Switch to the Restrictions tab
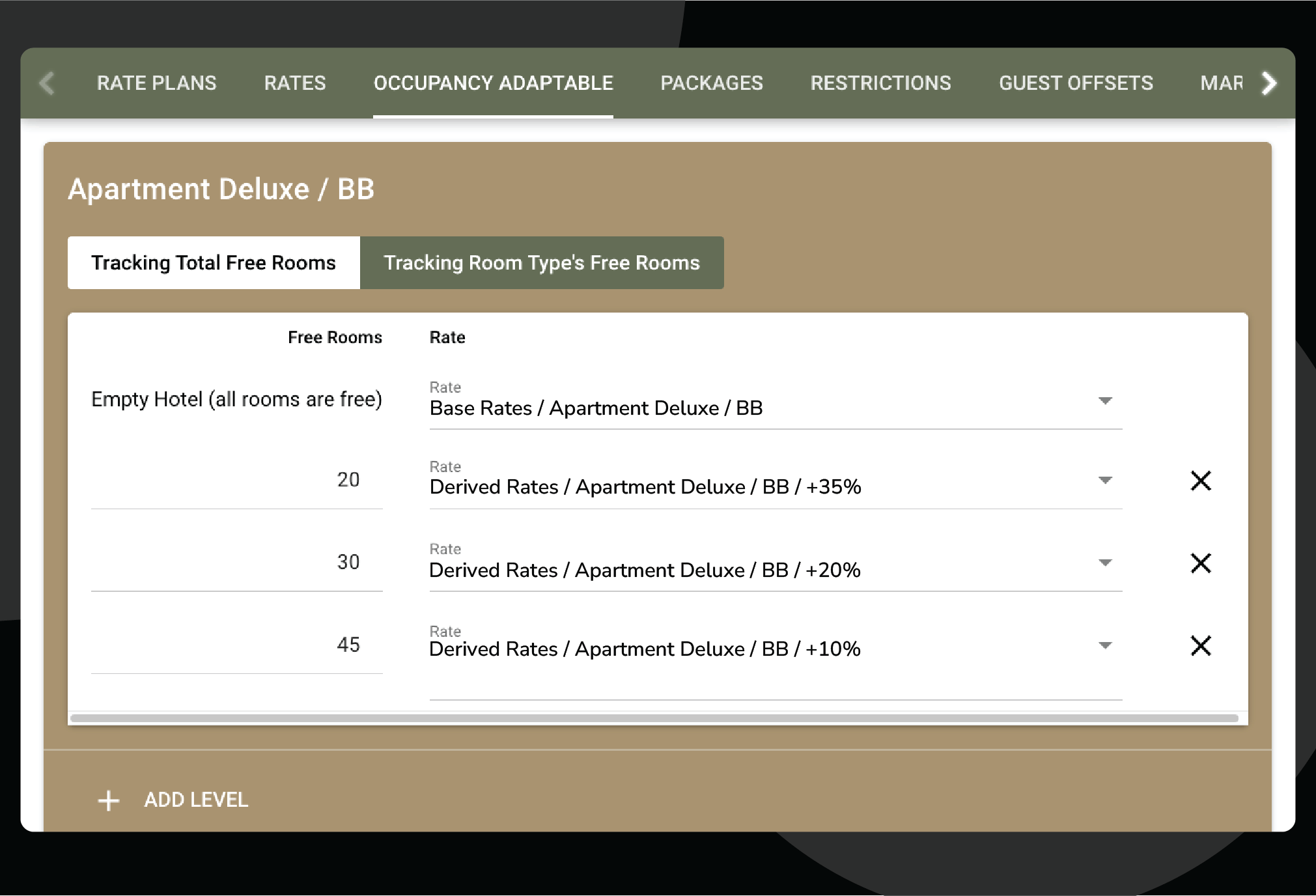The height and width of the screenshot is (896, 1316). (x=880, y=83)
